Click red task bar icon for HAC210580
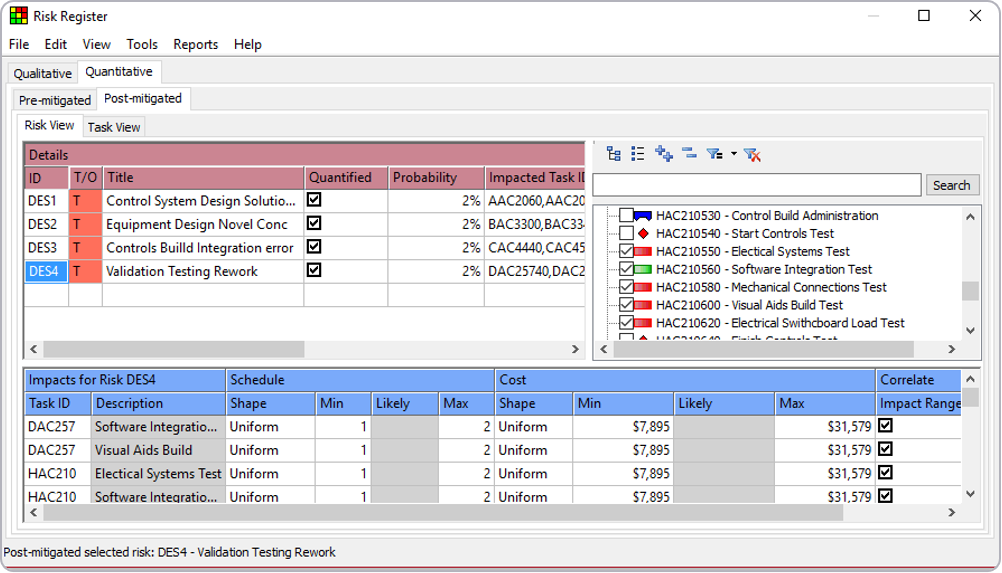Viewport: 1002px width, 573px height. point(643,287)
